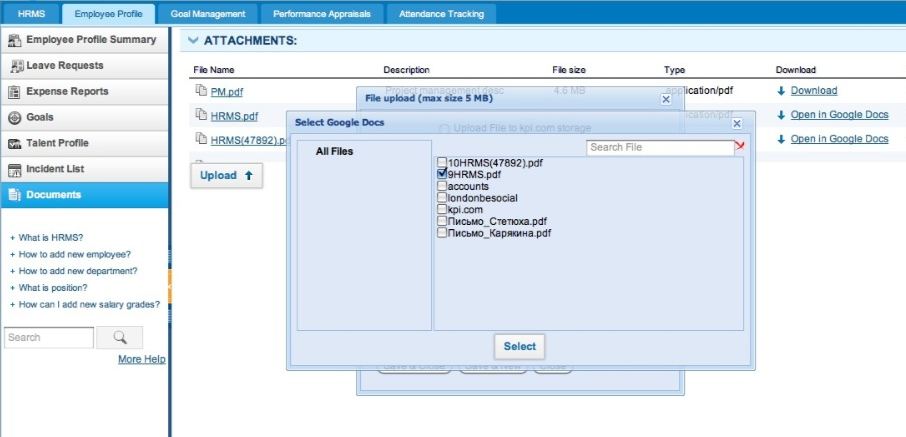Click the Description column header
Image resolution: width=906 pixels, height=437 pixels.
(407, 70)
